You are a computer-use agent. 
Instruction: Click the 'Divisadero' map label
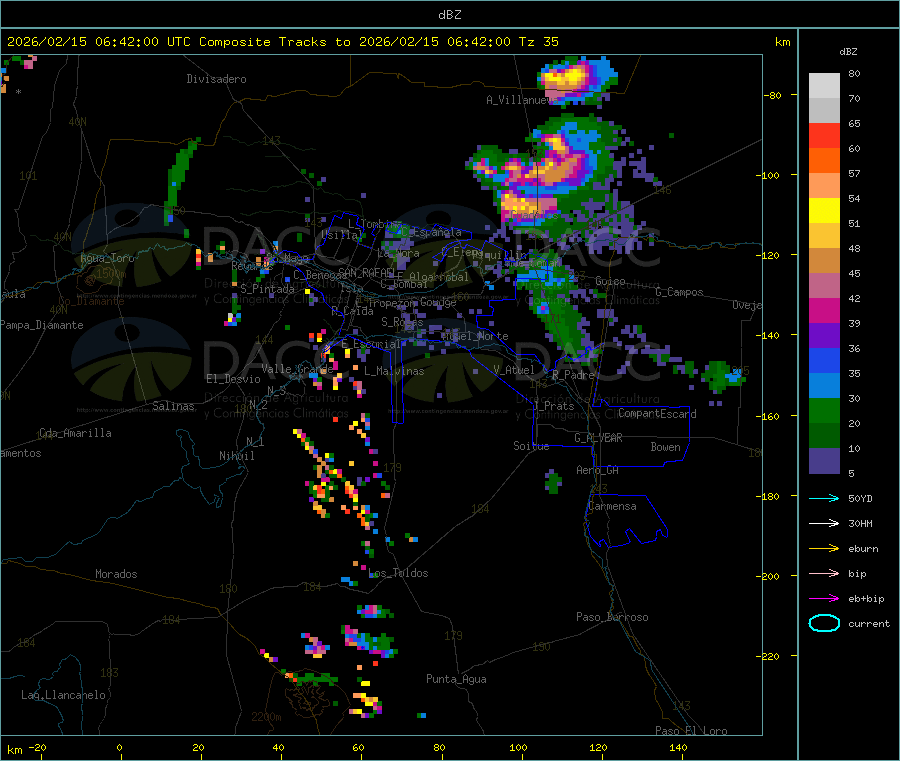click(216, 79)
